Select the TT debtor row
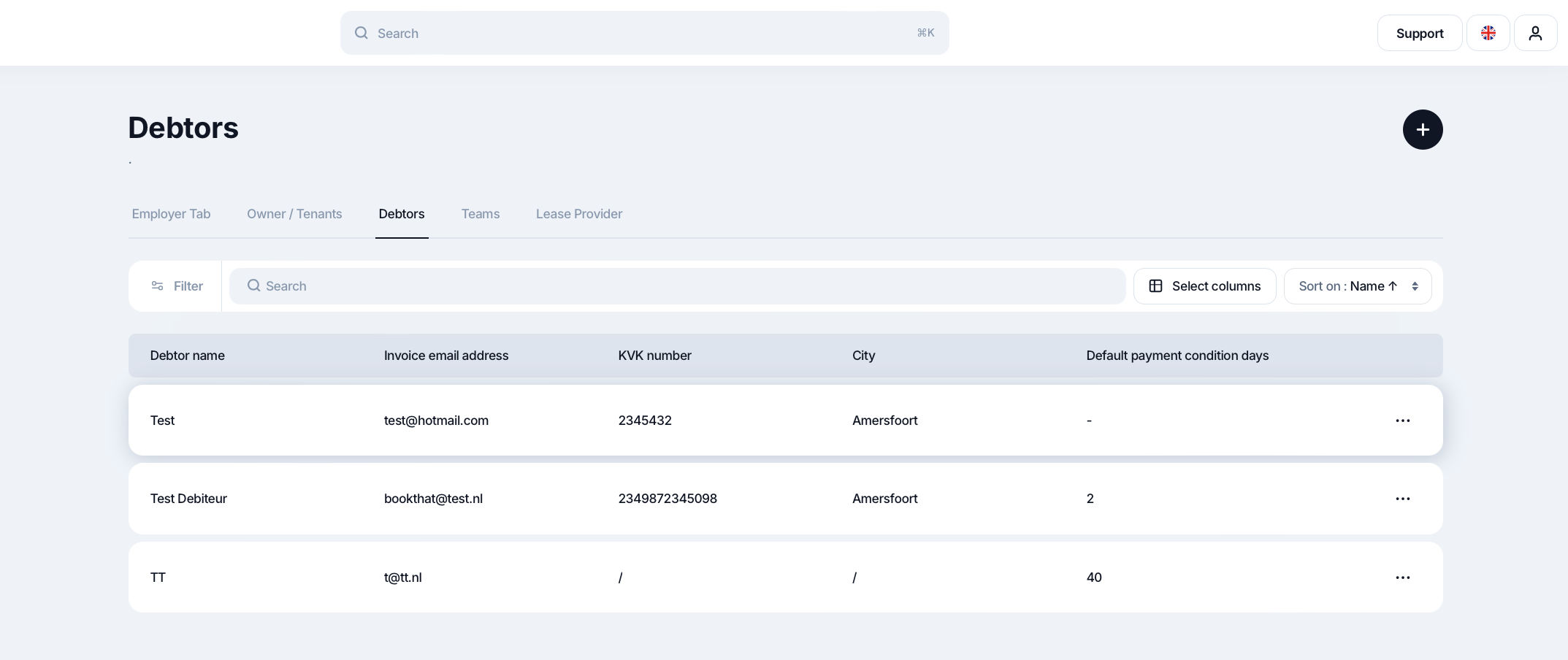This screenshot has height=660, width=1568. (x=158, y=577)
